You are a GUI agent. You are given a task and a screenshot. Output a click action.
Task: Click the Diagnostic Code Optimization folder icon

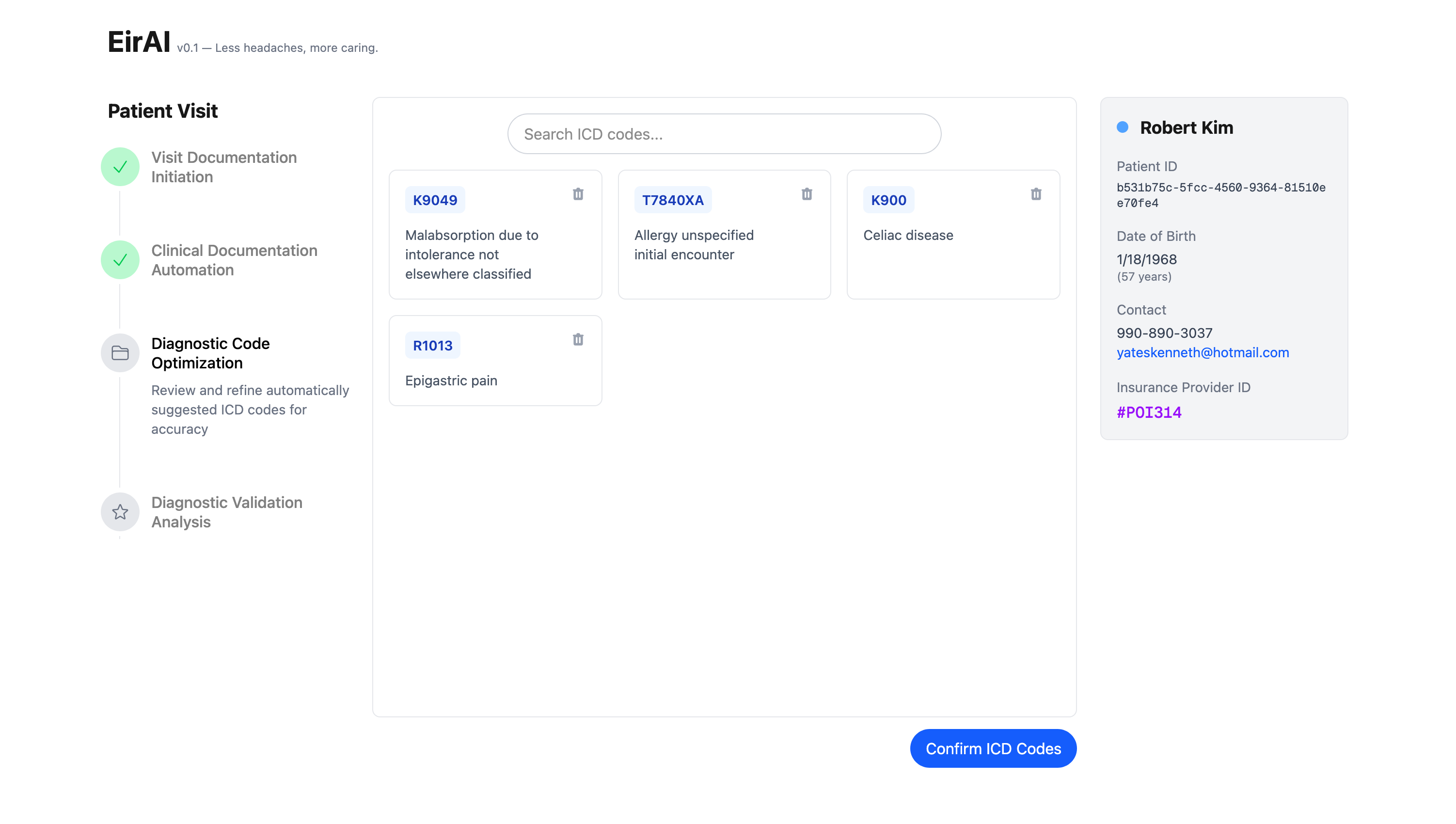tap(120, 353)
